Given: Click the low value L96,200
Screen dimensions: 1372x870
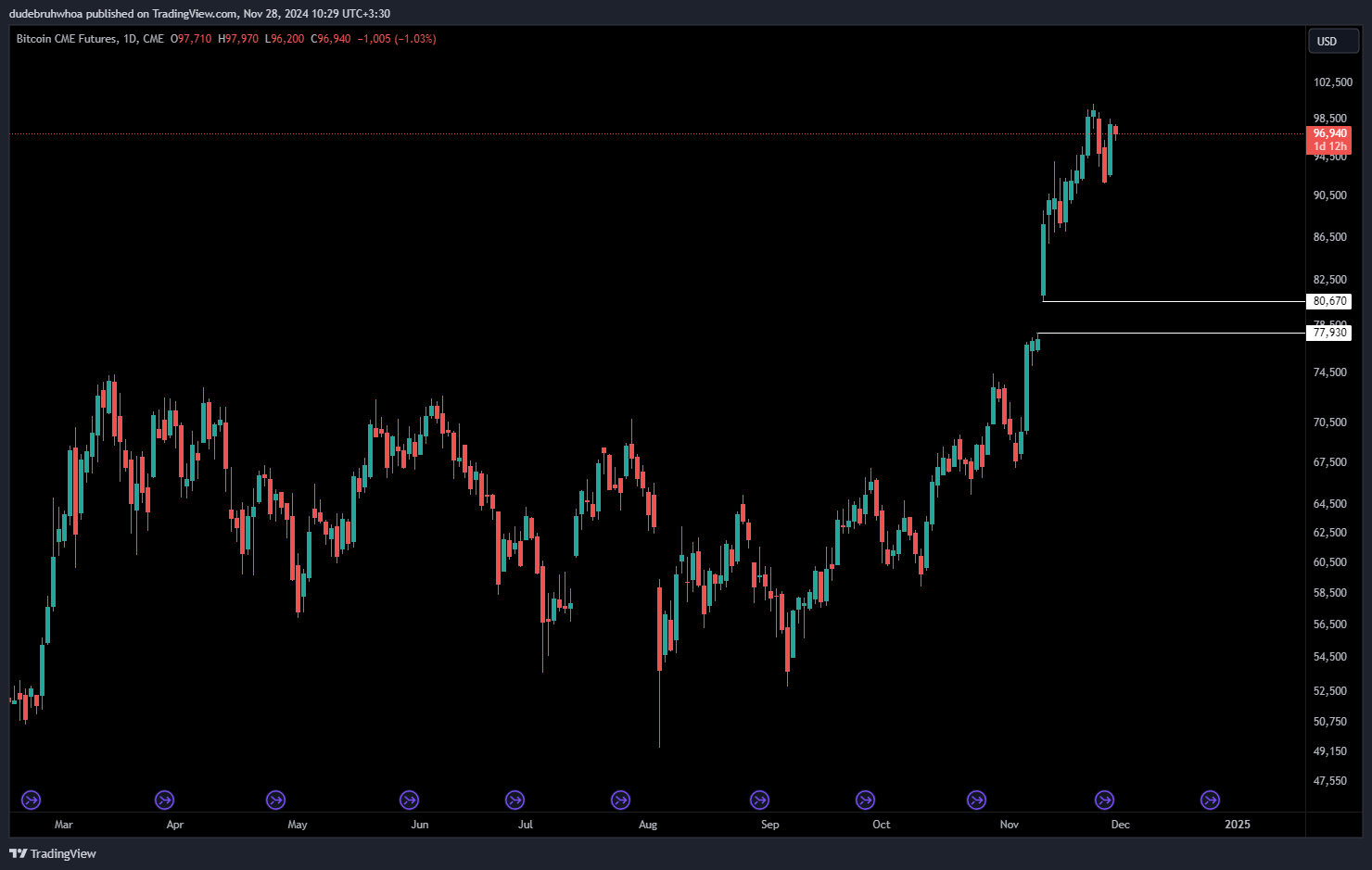Looking at the screenshot, I should tap(285, 39).
